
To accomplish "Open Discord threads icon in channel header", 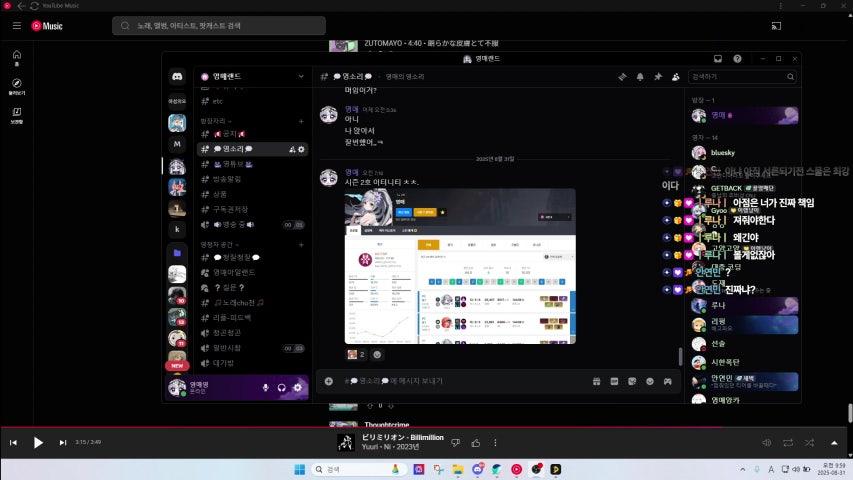I will pyautogui.click(x=622, y=77).
